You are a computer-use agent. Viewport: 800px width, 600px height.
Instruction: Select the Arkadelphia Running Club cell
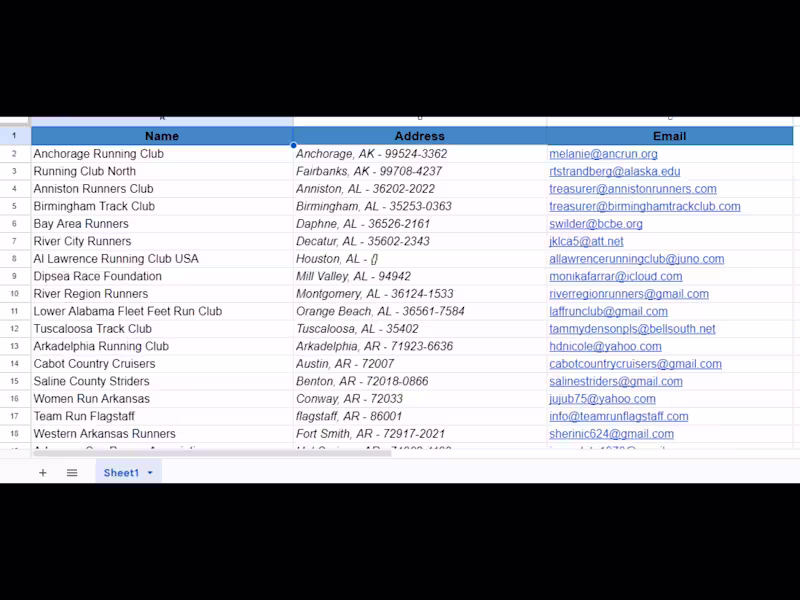click(x=162, y=346)
